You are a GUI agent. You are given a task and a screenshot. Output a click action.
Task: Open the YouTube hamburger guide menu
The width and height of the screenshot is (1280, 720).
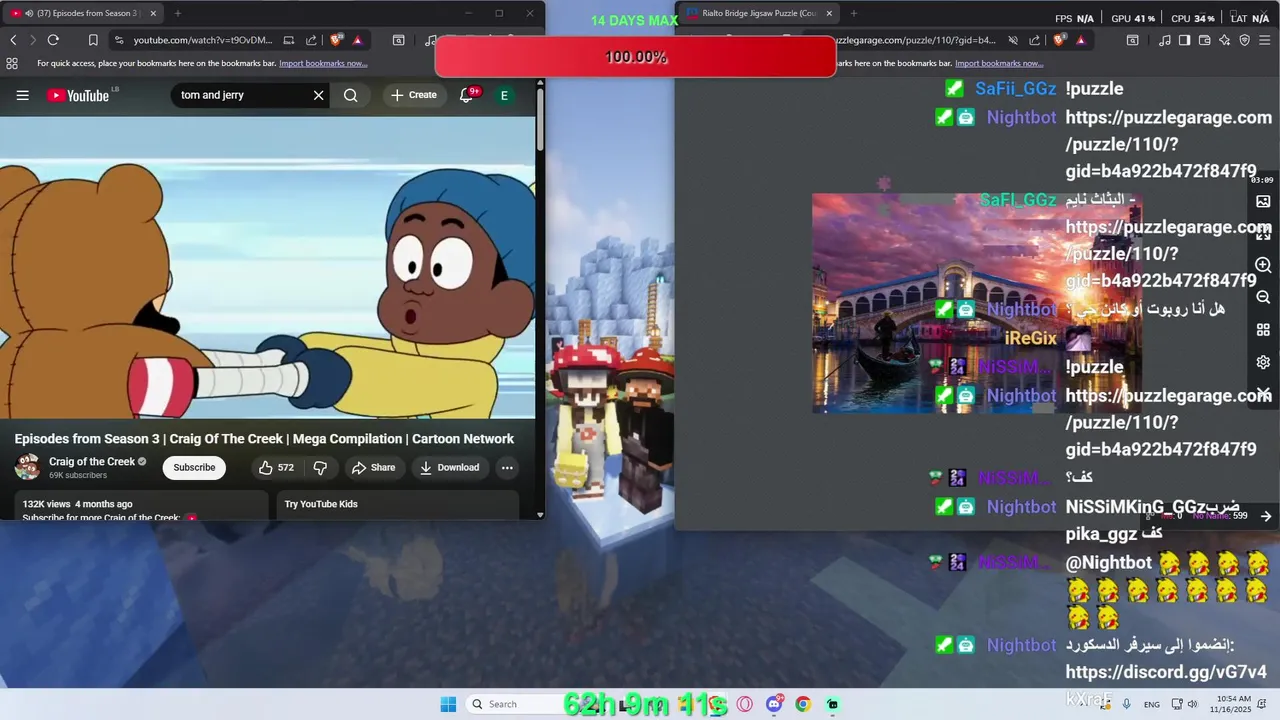(23, 95)
